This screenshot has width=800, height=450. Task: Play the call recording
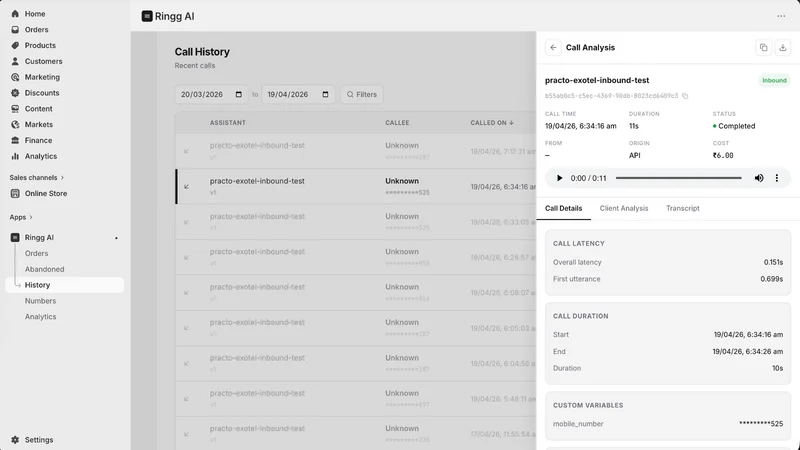[x=559, y=178]
